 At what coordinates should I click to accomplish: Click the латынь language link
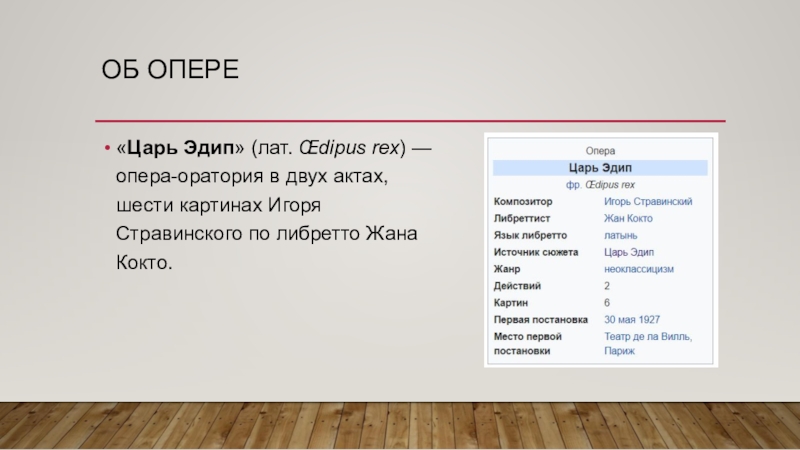click(622, 235)
